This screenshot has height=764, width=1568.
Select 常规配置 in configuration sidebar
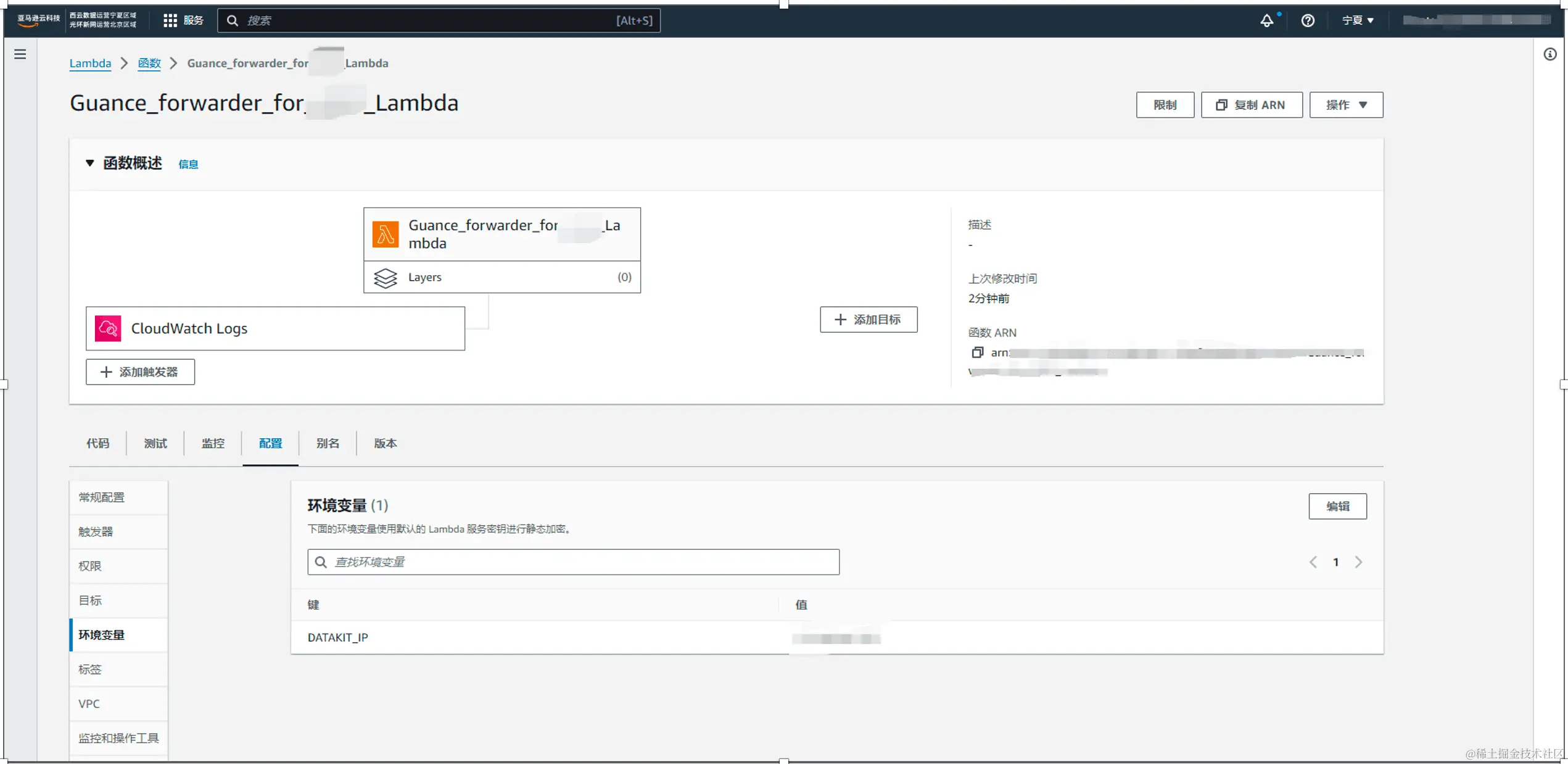coord(102,497)
